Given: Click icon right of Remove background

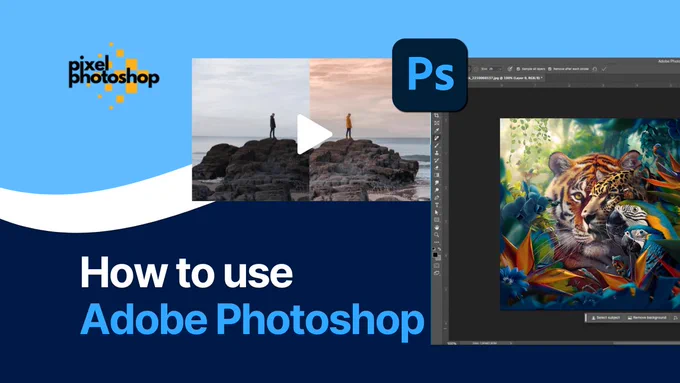Looking at the screenshot, I should [x=676, y=318].
